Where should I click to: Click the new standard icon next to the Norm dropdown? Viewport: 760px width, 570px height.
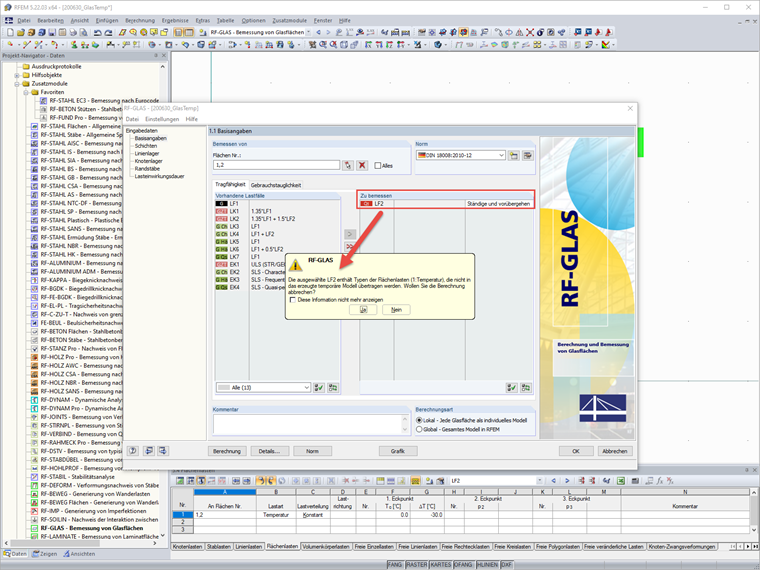pyautogui.click(x=514, y=156)
